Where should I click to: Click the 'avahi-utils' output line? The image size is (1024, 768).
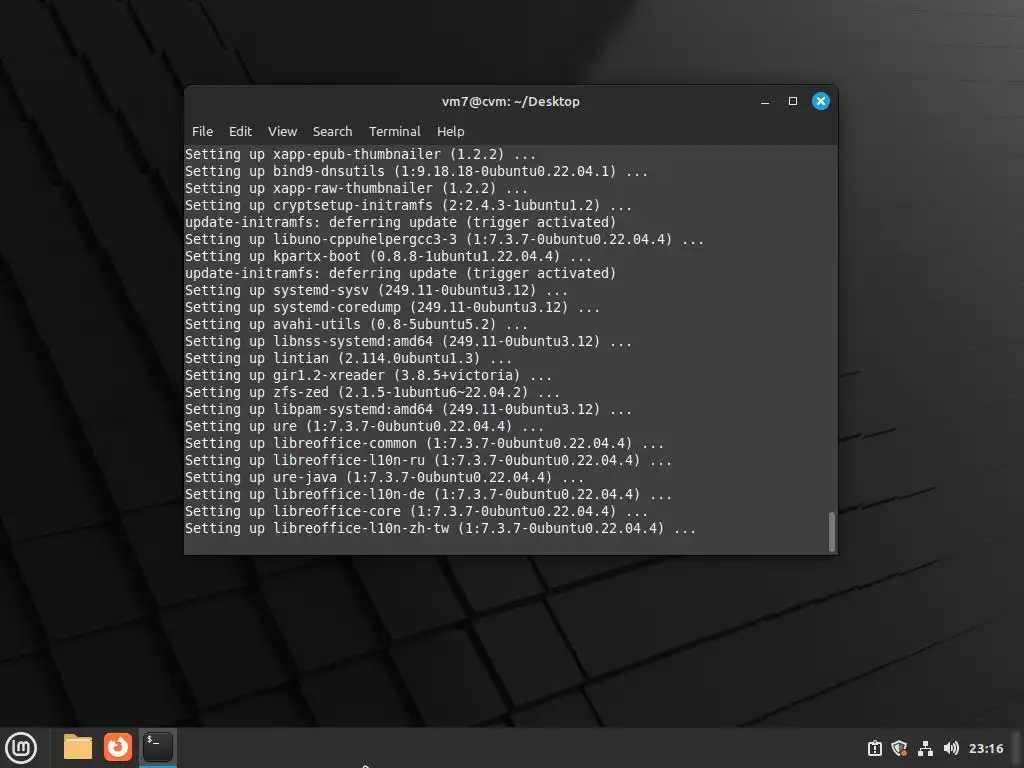pos(357,324)
